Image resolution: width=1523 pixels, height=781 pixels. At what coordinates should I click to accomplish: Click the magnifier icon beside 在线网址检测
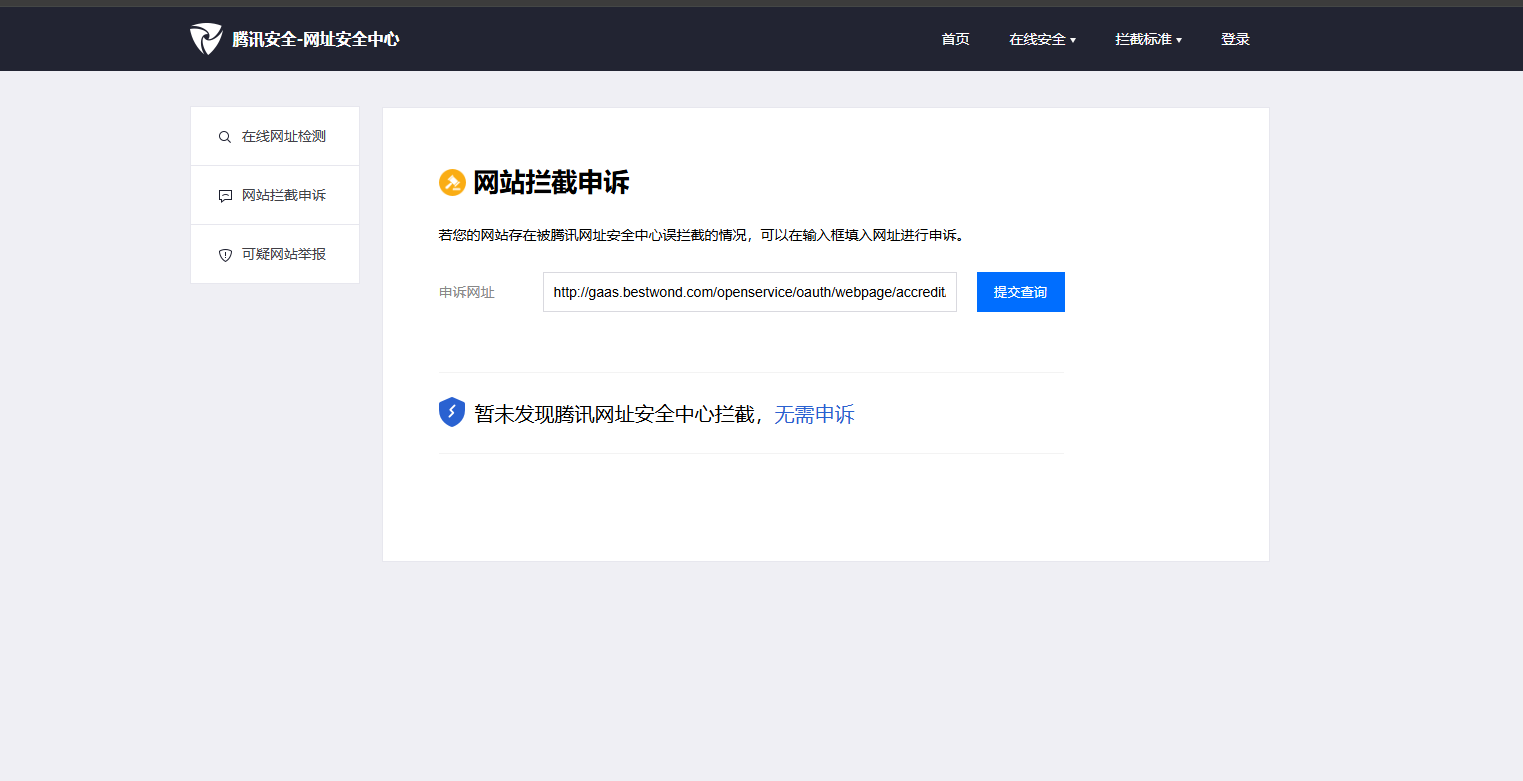pyautogui.click(x=225, y=137)
